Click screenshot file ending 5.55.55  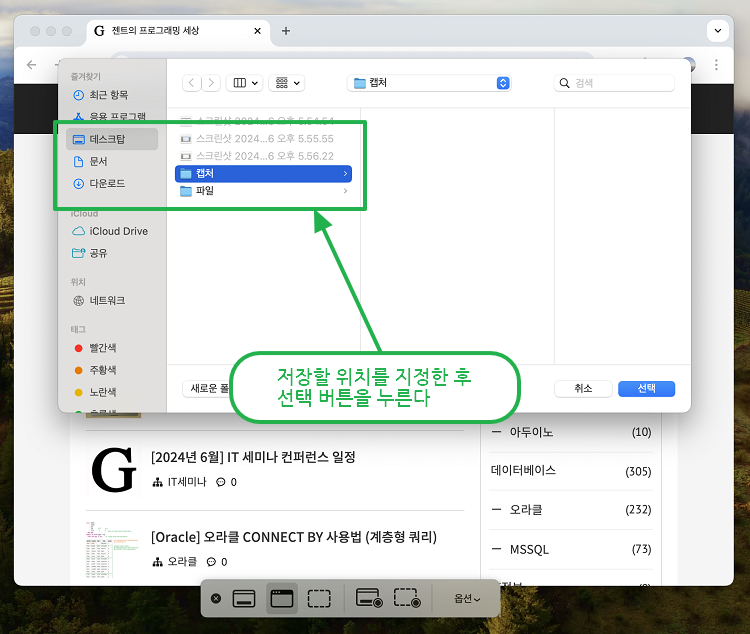pyautogui.click(x=264, y=139)
